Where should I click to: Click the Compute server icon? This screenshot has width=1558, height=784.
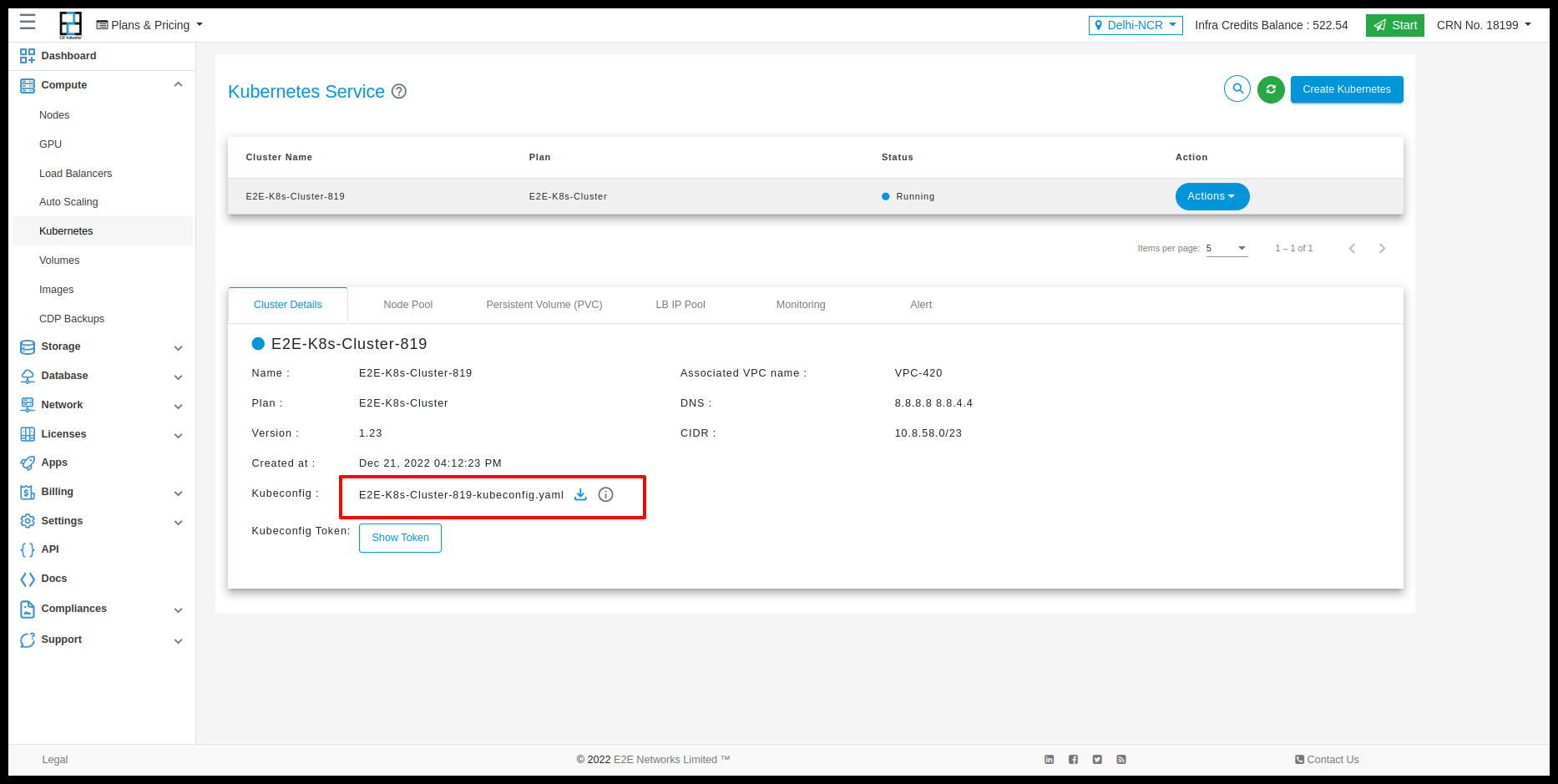pyautogui.click(x=28, y=85)
